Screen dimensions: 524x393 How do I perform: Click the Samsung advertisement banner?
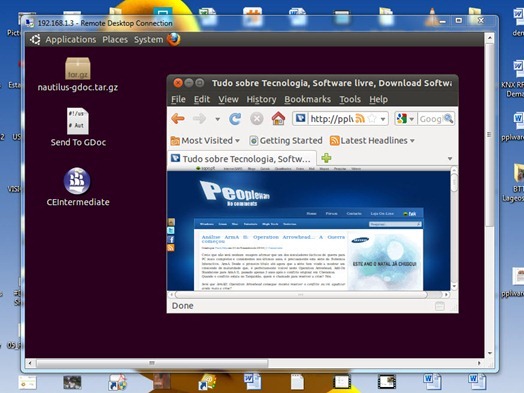coord(385,260)
